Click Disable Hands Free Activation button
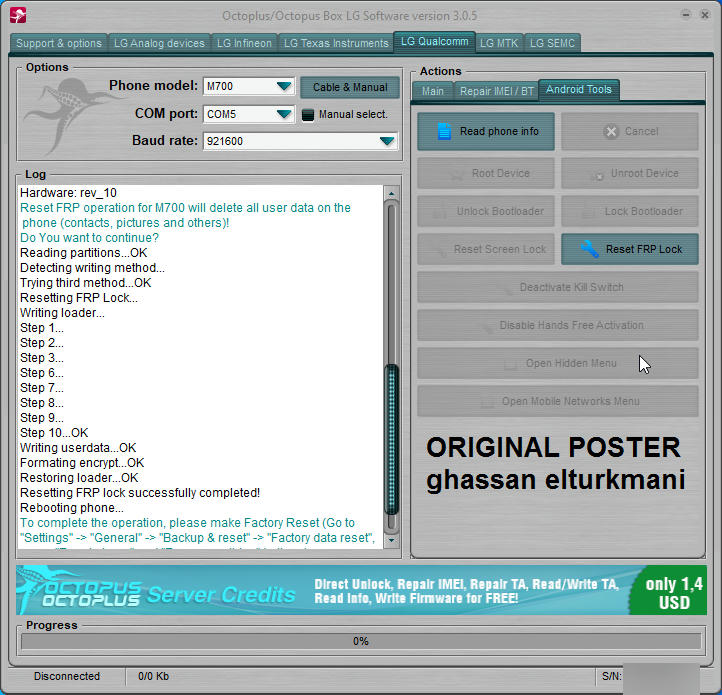This screenshot has width=722, height=695. (558, 325)
